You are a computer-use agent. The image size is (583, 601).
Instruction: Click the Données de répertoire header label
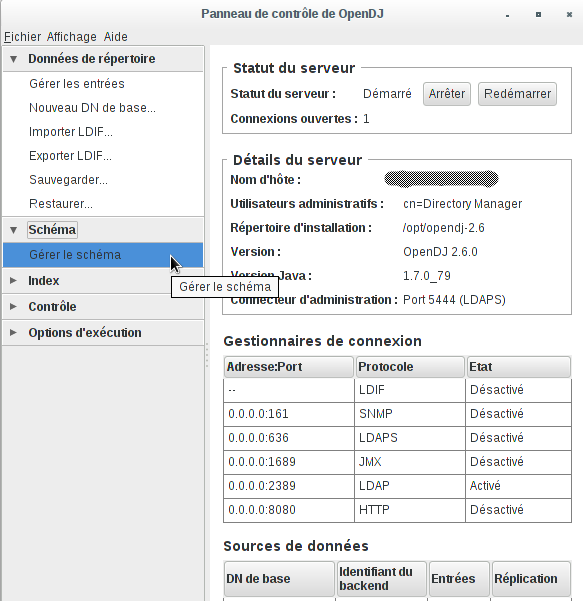[x=92, y=59]
